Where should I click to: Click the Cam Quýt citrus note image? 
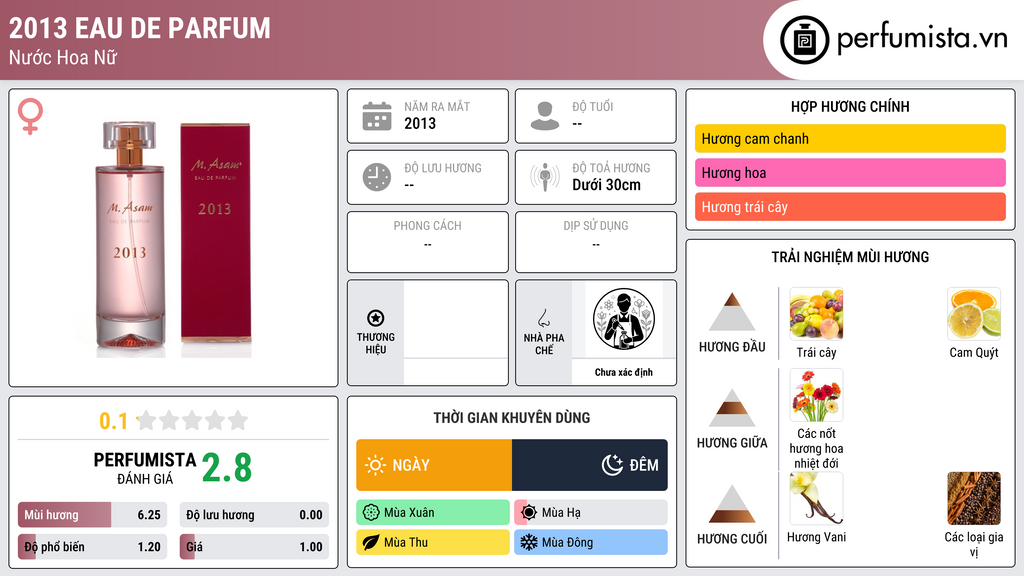[974, 313]
